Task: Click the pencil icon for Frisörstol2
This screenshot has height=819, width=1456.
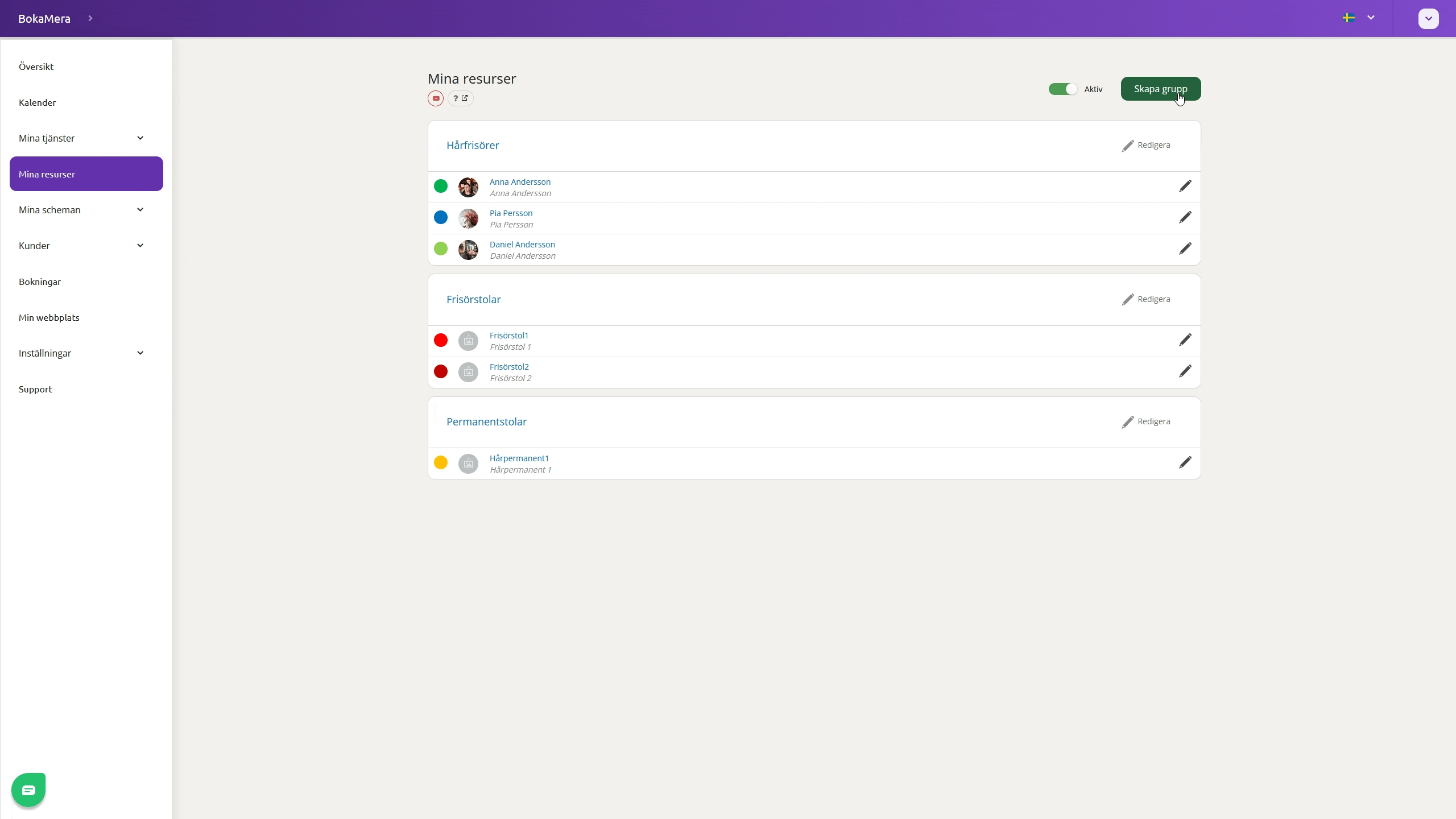Action: click(x=1185, y=371)
